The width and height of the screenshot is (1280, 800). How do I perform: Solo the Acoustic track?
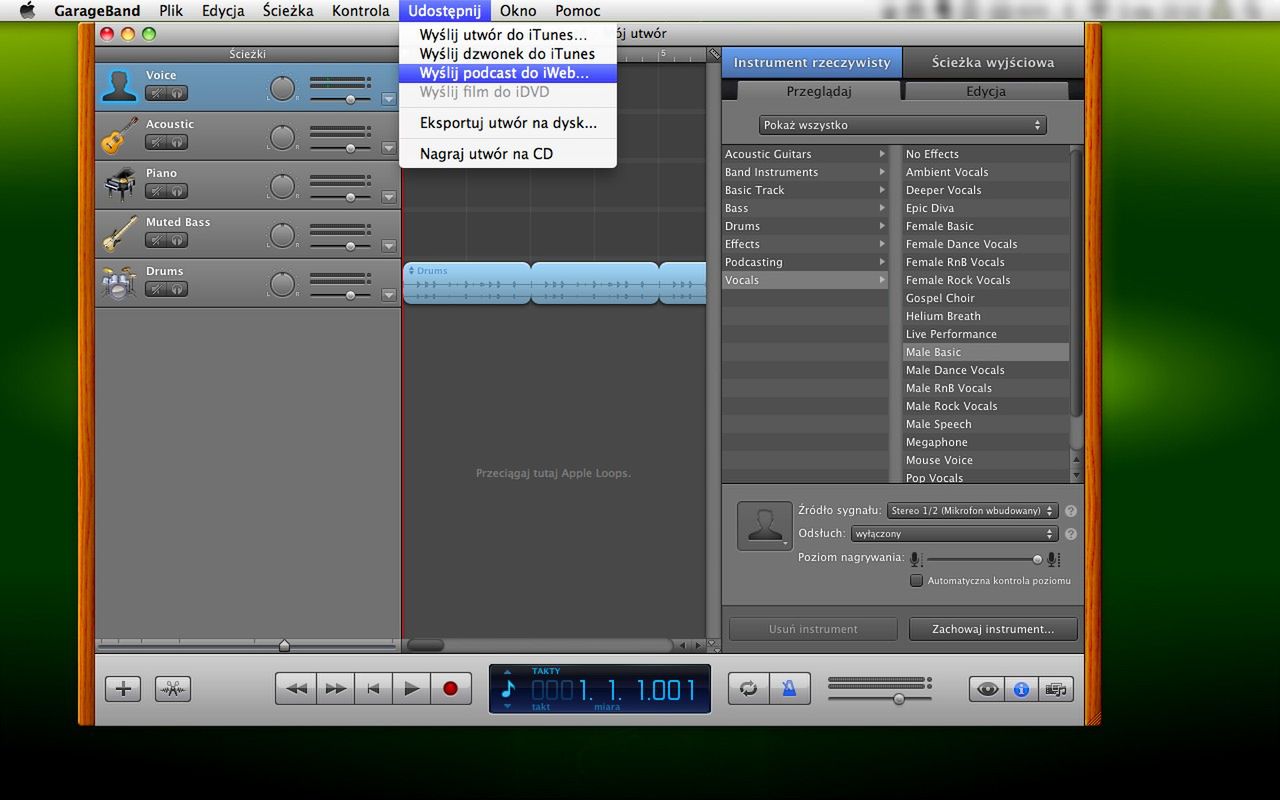coord(177,142)
